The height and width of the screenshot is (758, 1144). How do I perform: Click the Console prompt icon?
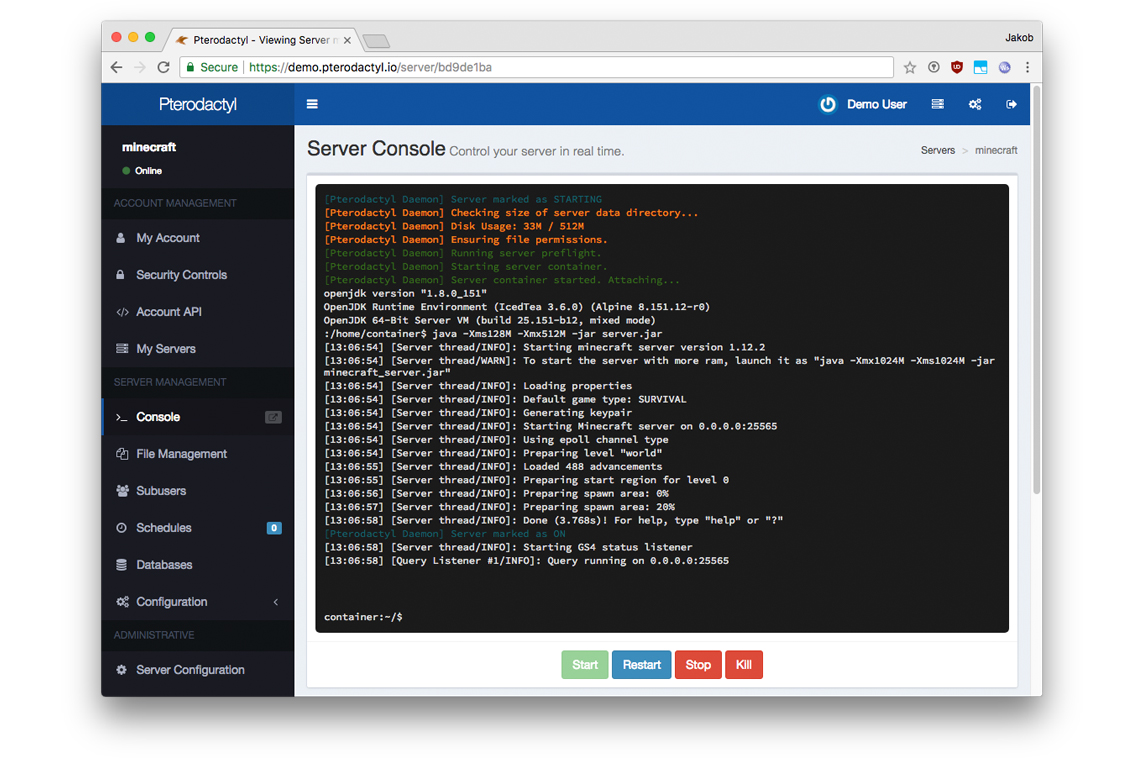[122, 417]
